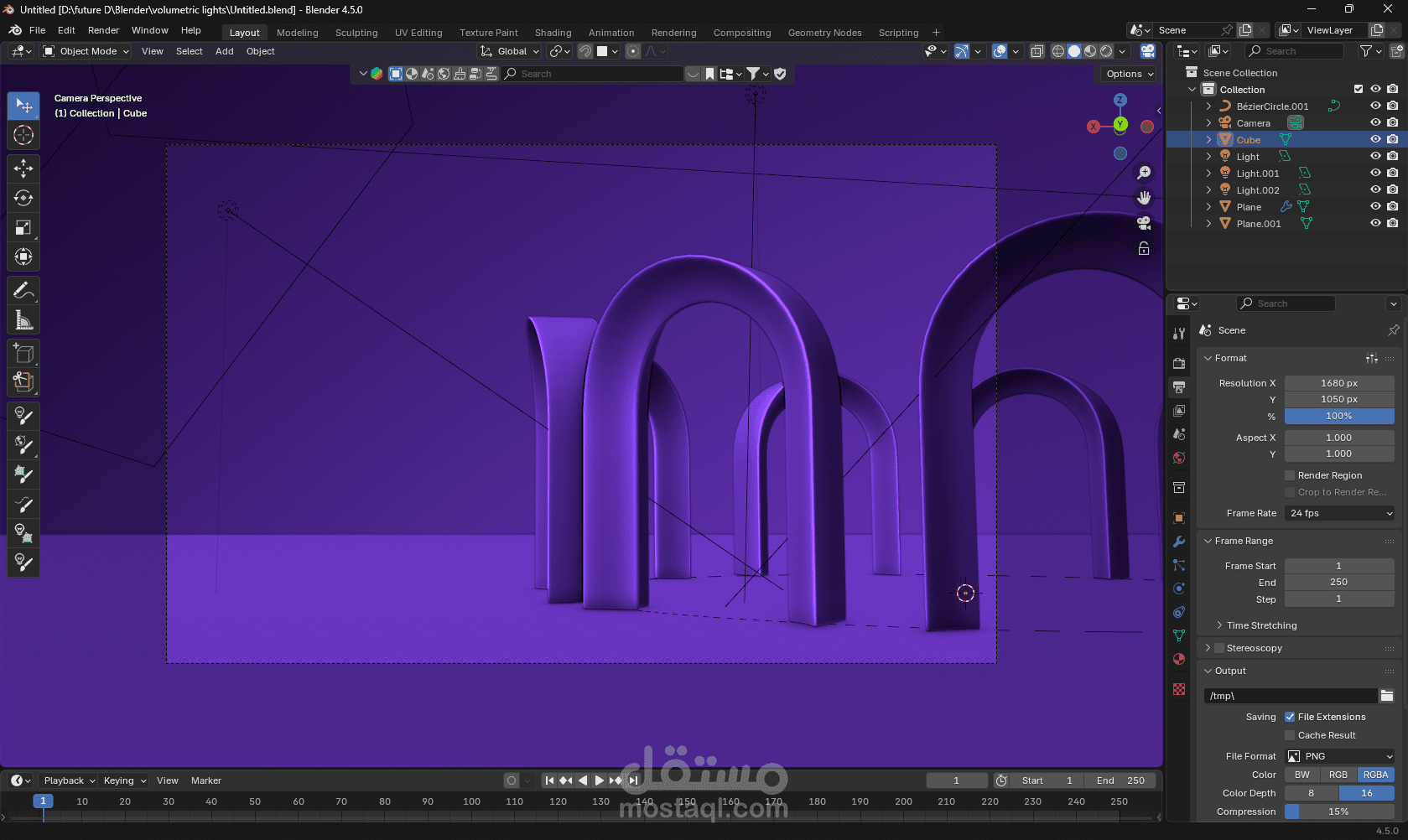
Task: Expand the Time Stretching section
Action: (x=1261, y=625)
